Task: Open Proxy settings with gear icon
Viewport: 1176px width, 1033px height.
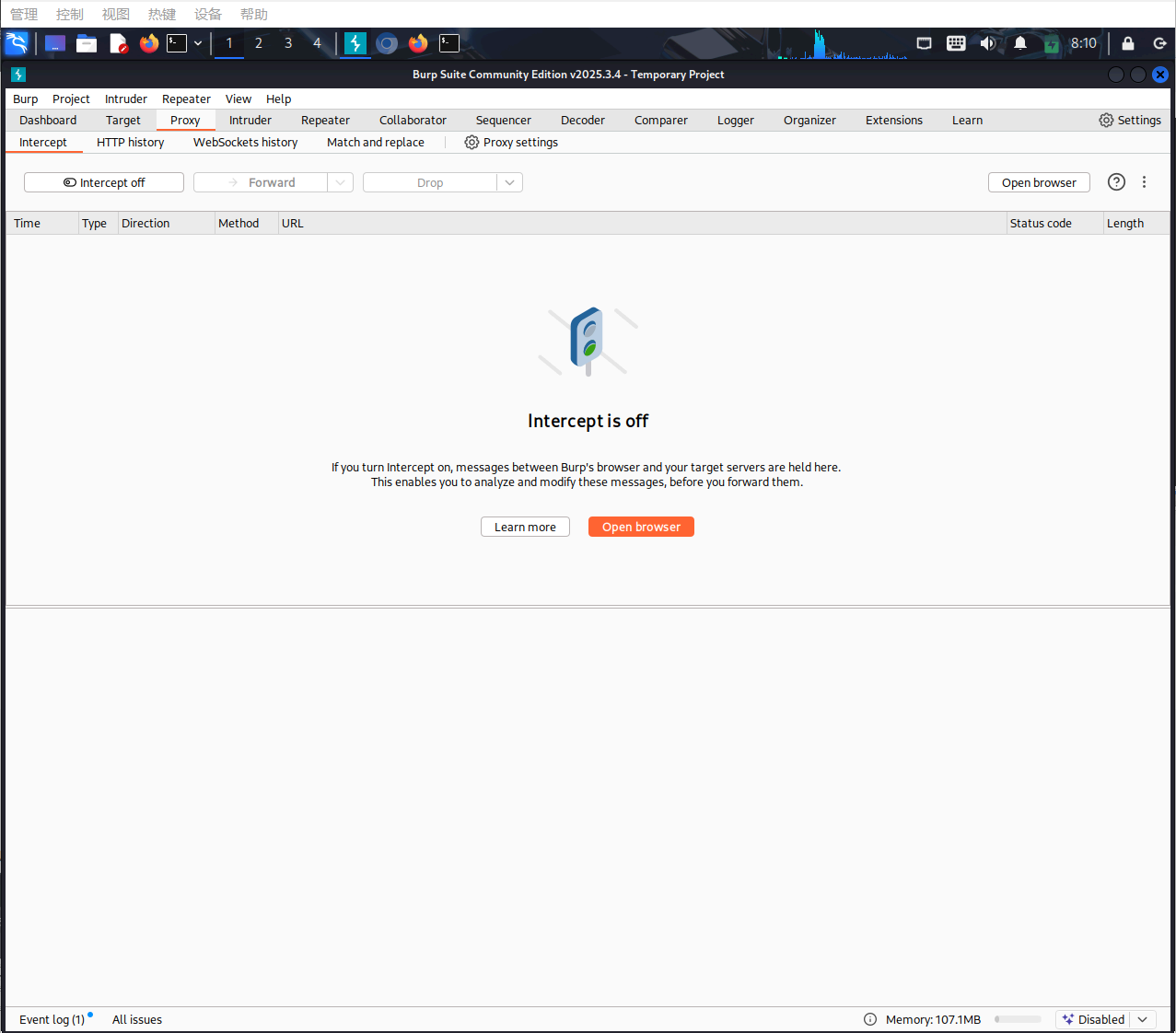Action: [511, 143]
